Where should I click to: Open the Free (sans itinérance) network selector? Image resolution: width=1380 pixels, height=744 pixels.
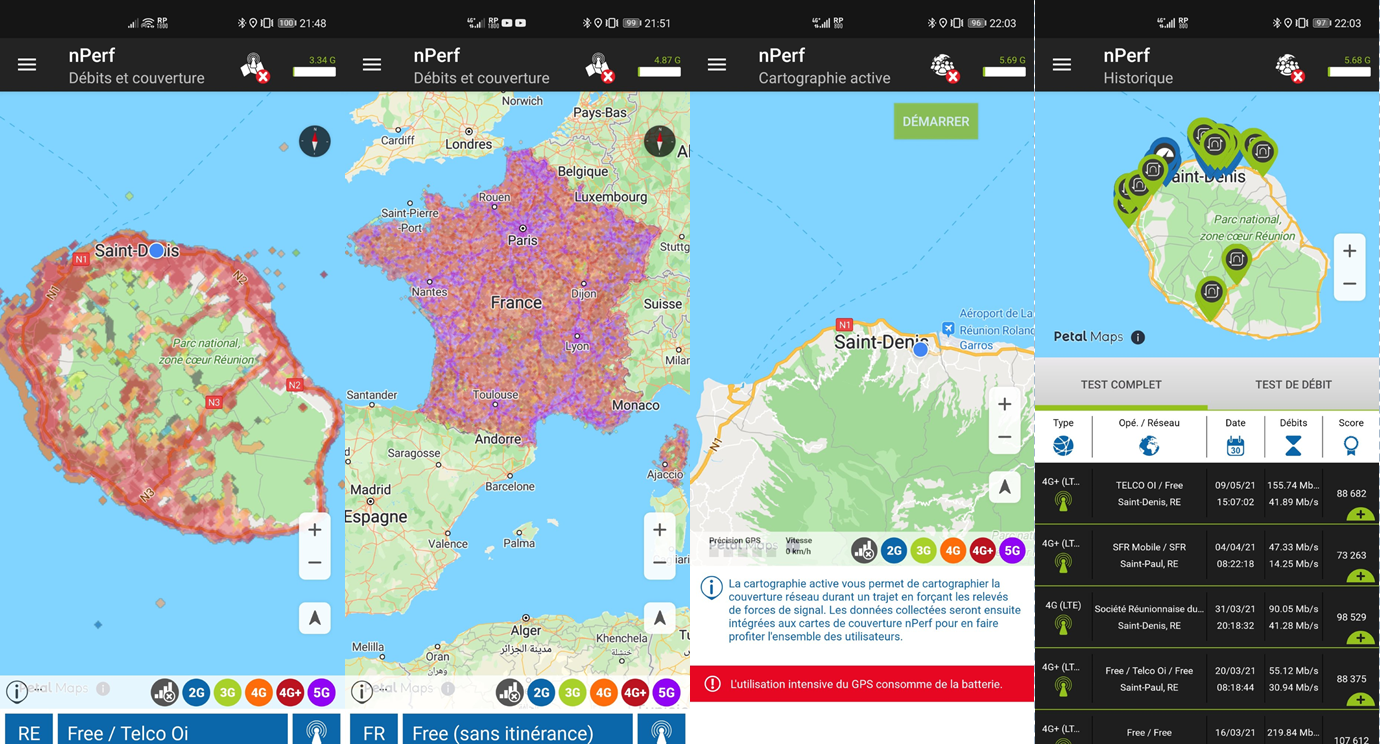pos(517,732)
